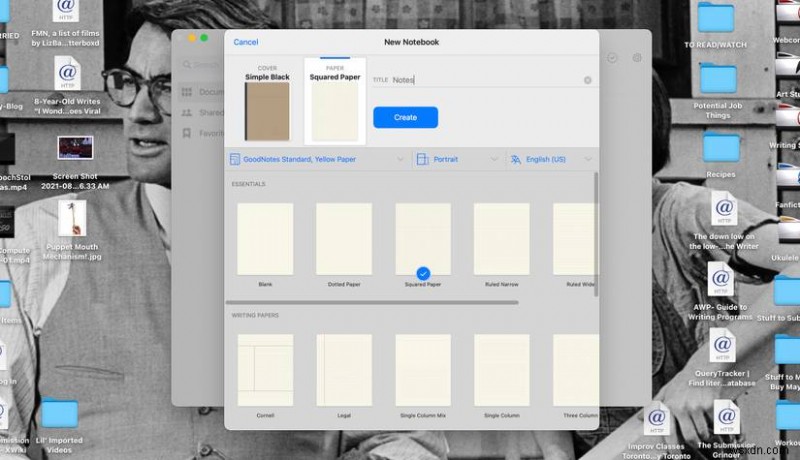Choose the Single Column Mix paper

pyautogui.click(x=423, y=370)
